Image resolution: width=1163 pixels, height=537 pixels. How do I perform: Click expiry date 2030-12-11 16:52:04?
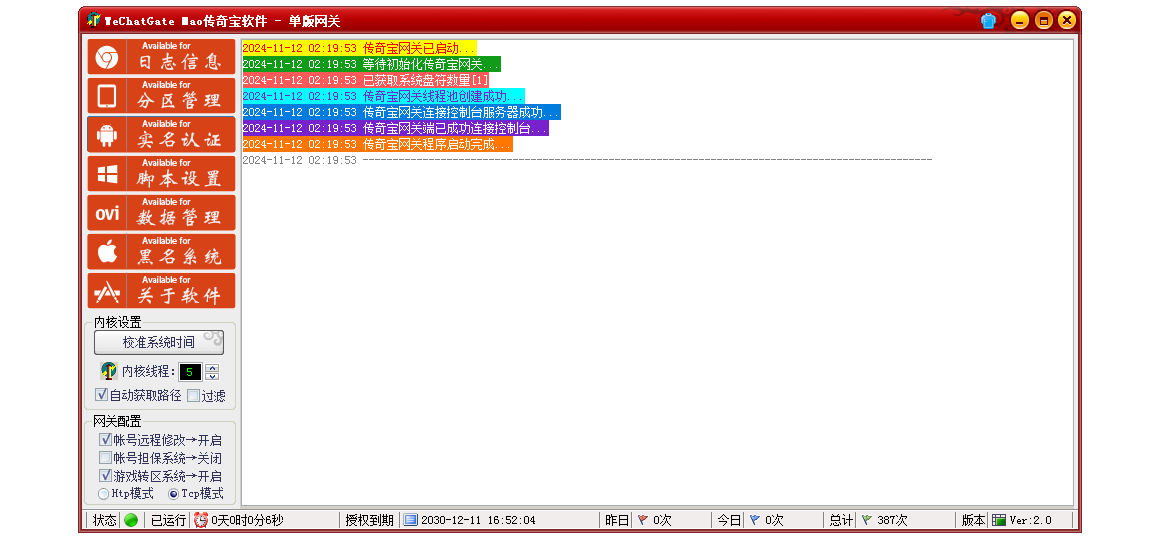click(478, 520)
